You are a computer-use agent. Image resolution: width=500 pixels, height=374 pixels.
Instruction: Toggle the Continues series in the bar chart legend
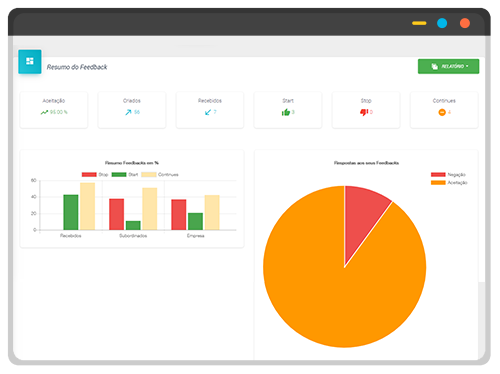tap(160, 174)
